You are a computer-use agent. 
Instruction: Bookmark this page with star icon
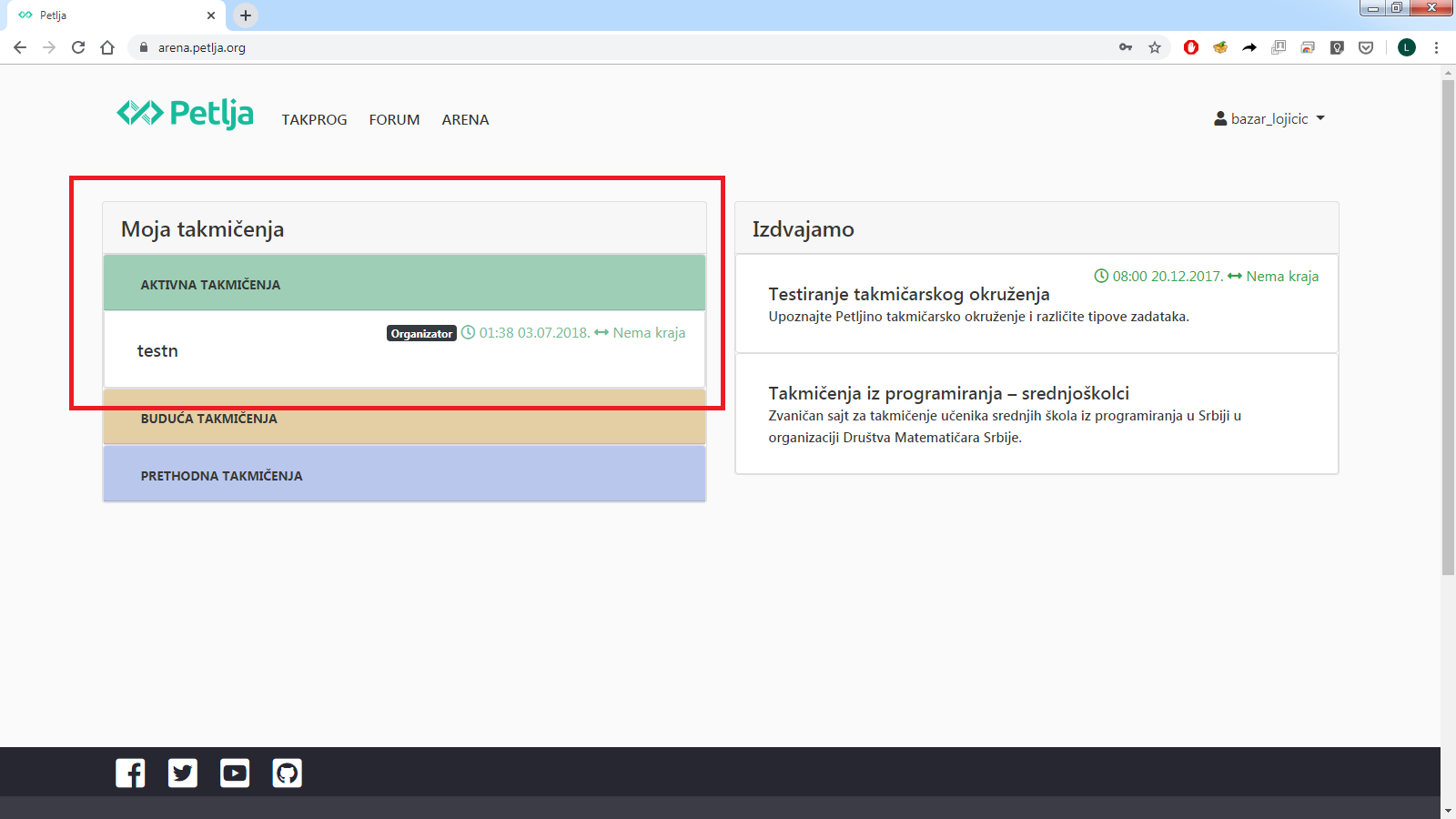(x=1155, y=47)
